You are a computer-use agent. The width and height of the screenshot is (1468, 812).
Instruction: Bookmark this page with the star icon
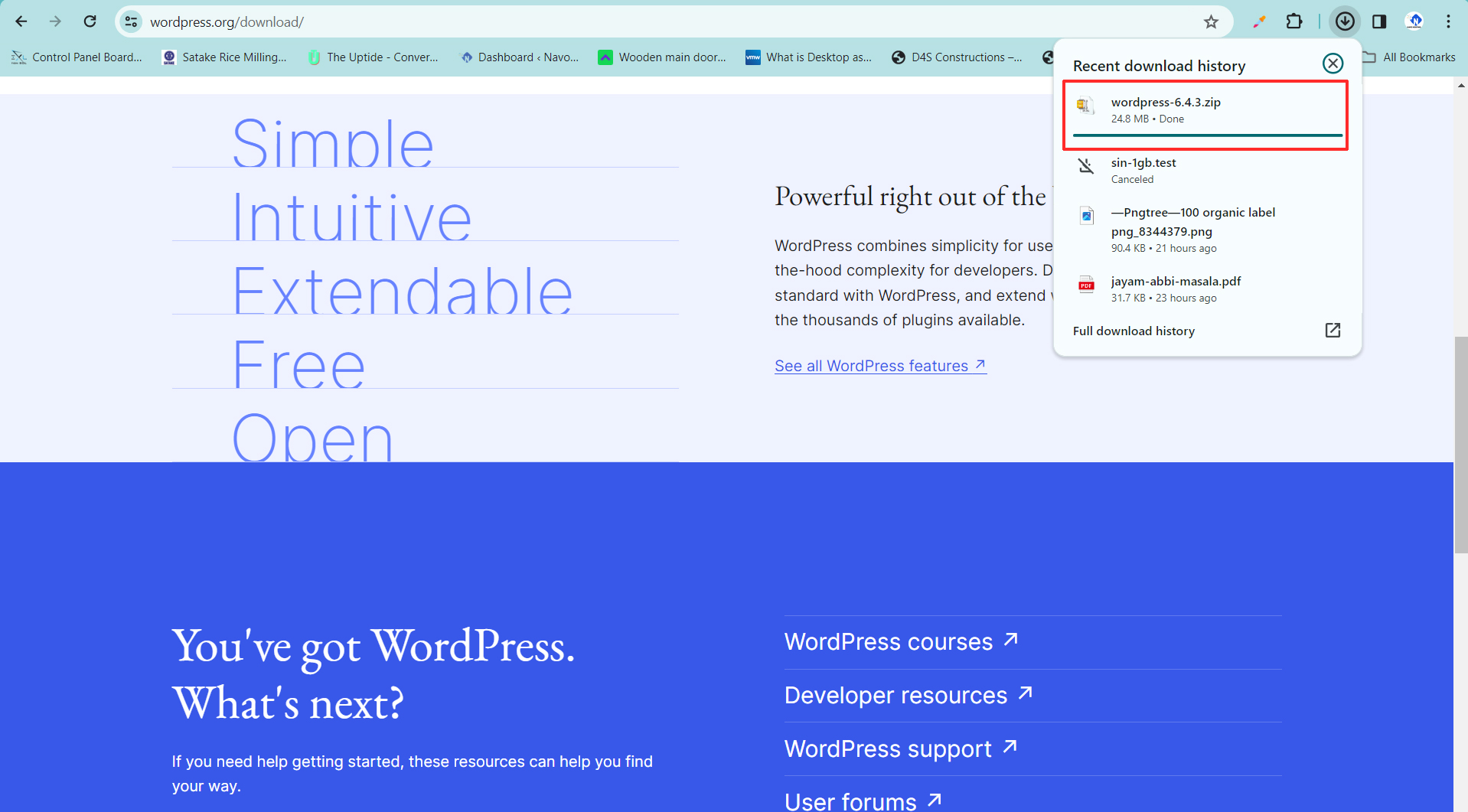coord(1211,21)
